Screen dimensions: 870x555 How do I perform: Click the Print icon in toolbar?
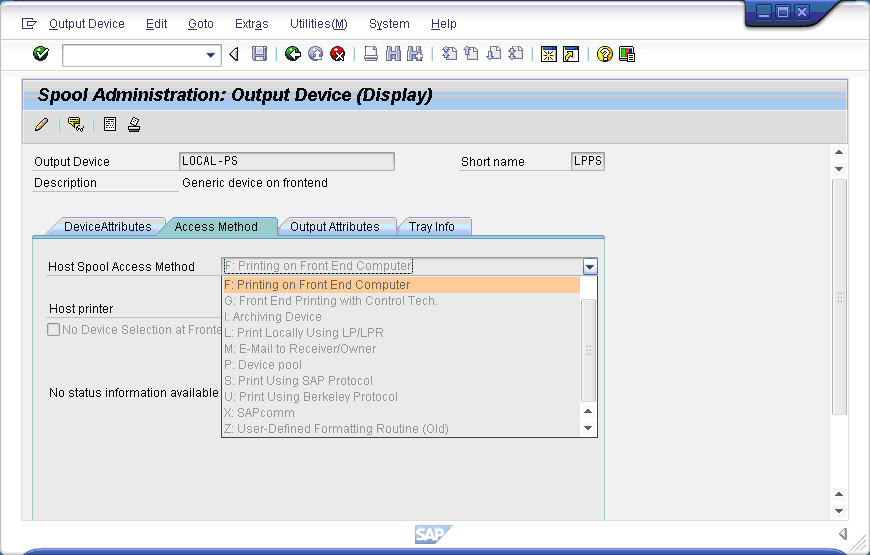click(371, 54)
